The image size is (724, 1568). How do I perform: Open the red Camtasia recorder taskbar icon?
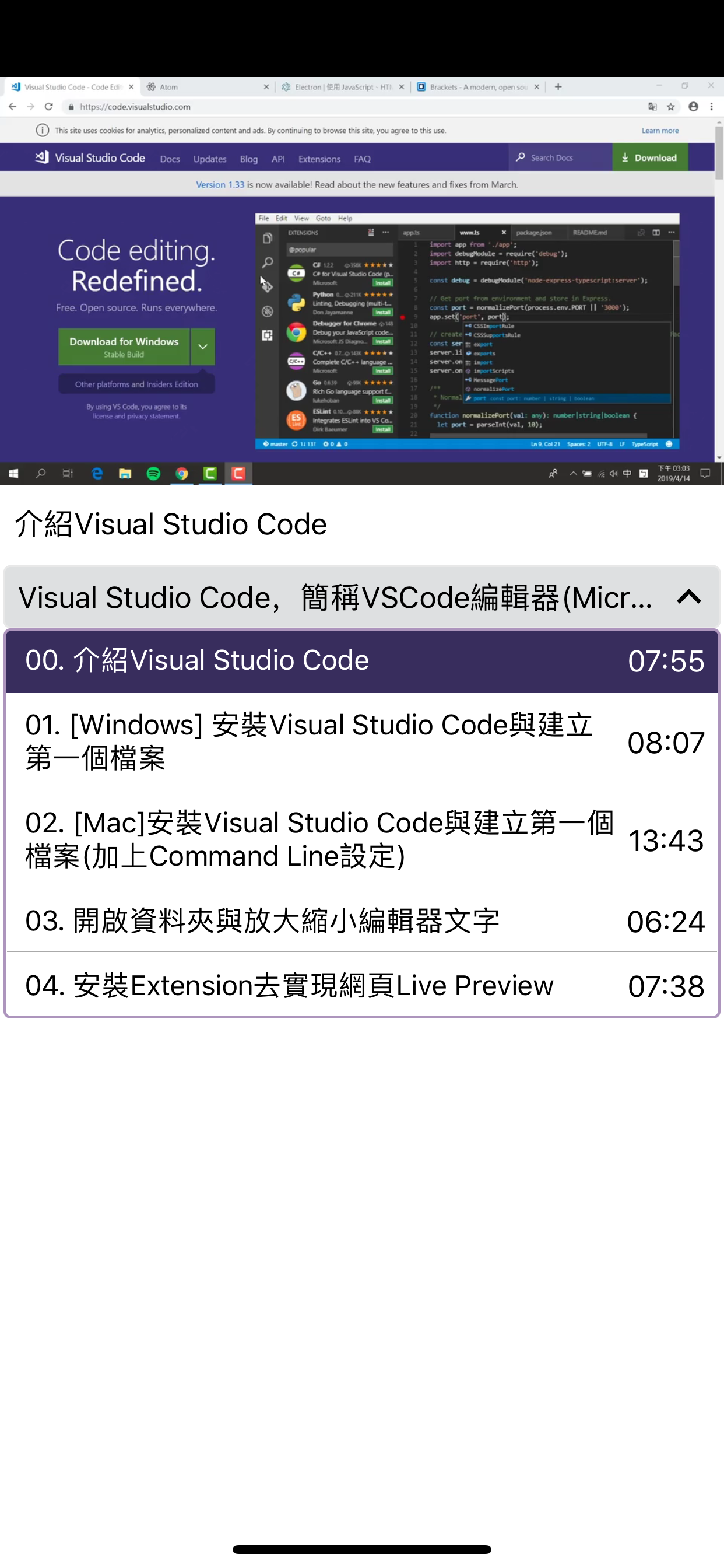[x=238, y=474]
